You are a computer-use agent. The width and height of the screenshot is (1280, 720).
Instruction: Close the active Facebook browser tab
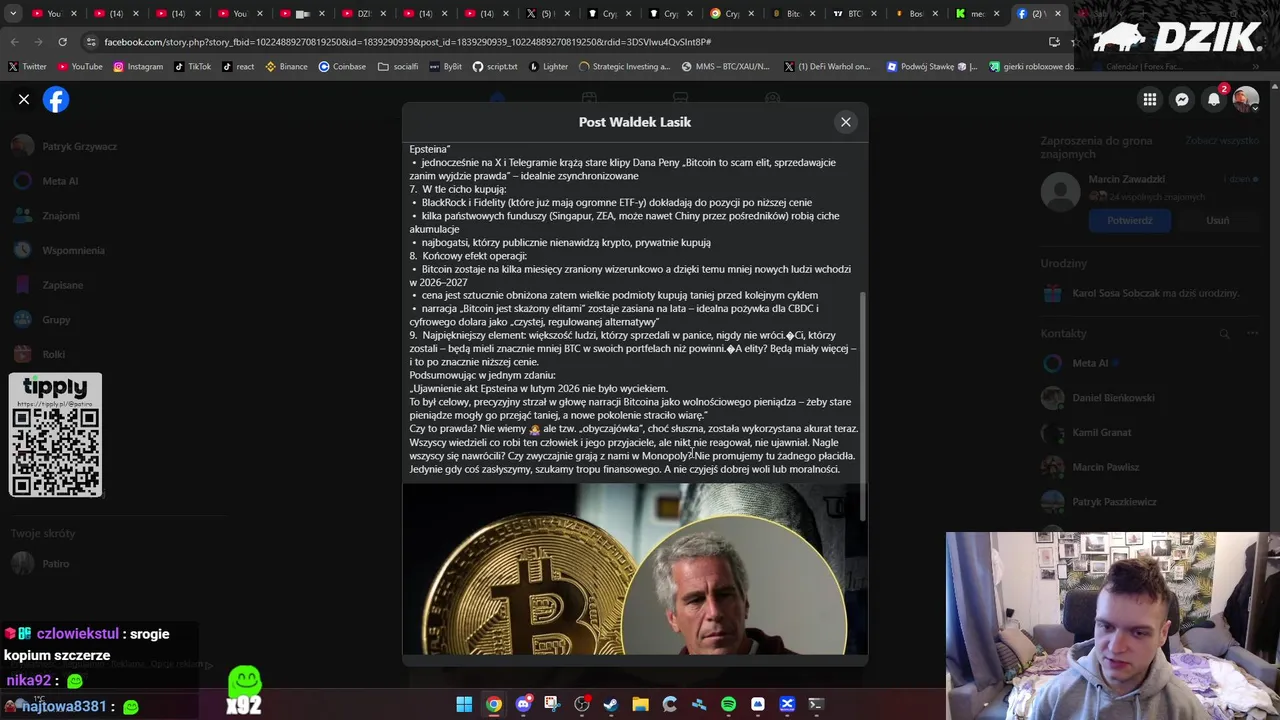click(x=1058, y=14)
